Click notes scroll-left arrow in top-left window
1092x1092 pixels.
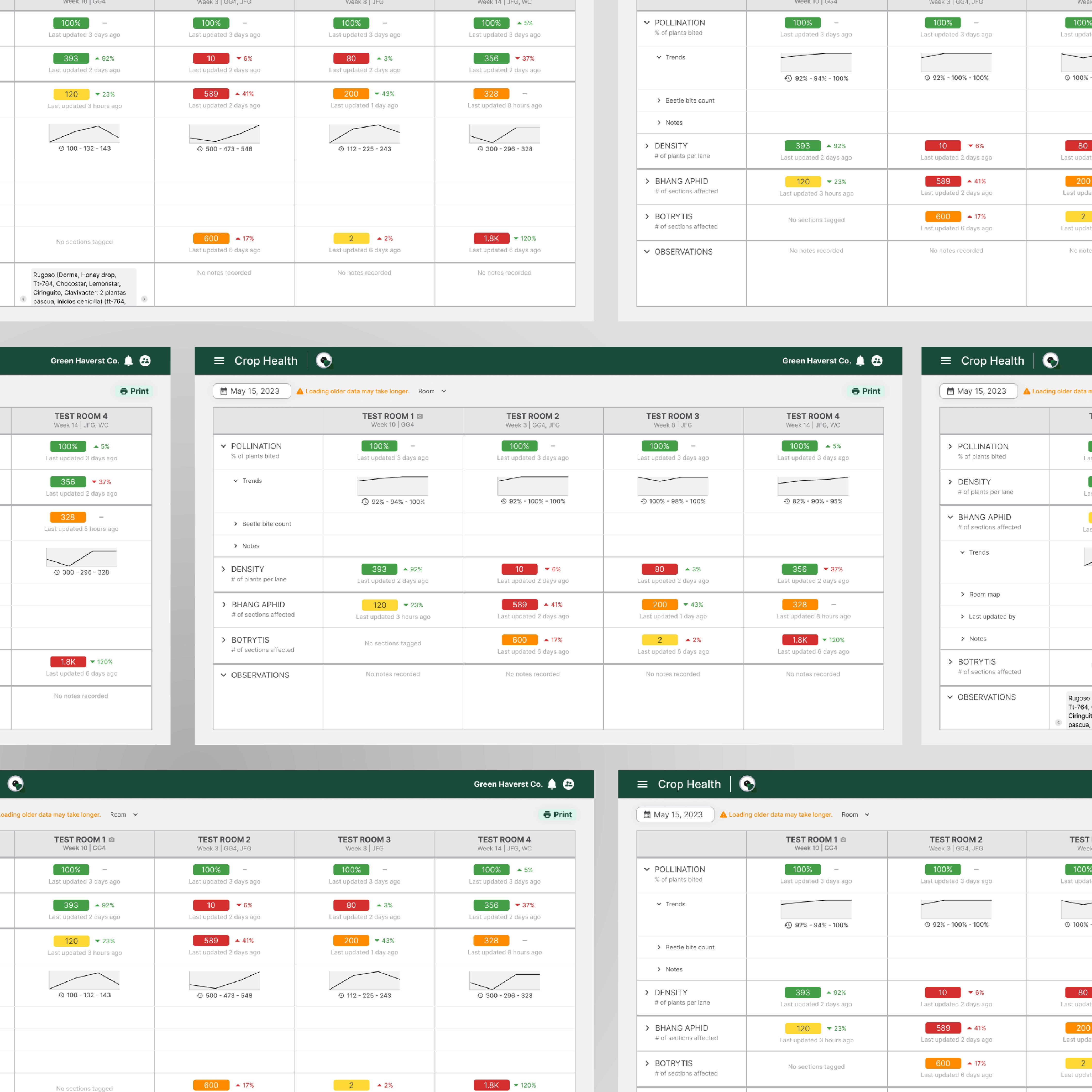[x=23, y=299]
